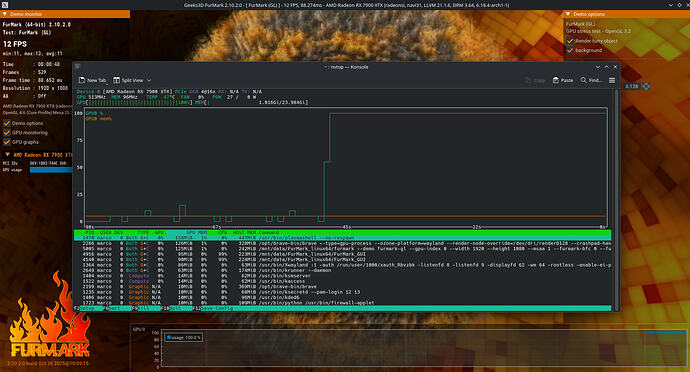
Task: Toggle the Render furry object checkbox
Action: tap(570, 41)
